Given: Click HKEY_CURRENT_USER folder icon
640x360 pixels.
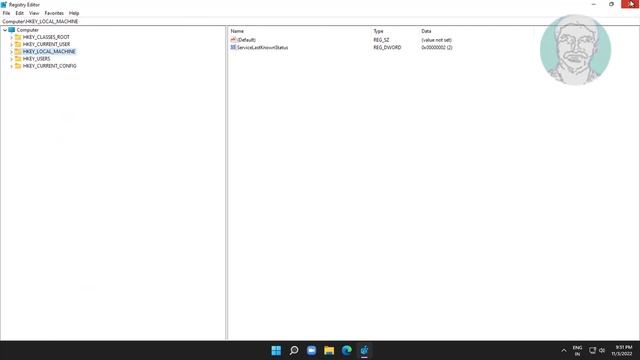Looking at the screenshot, I should tap(18, 44).
